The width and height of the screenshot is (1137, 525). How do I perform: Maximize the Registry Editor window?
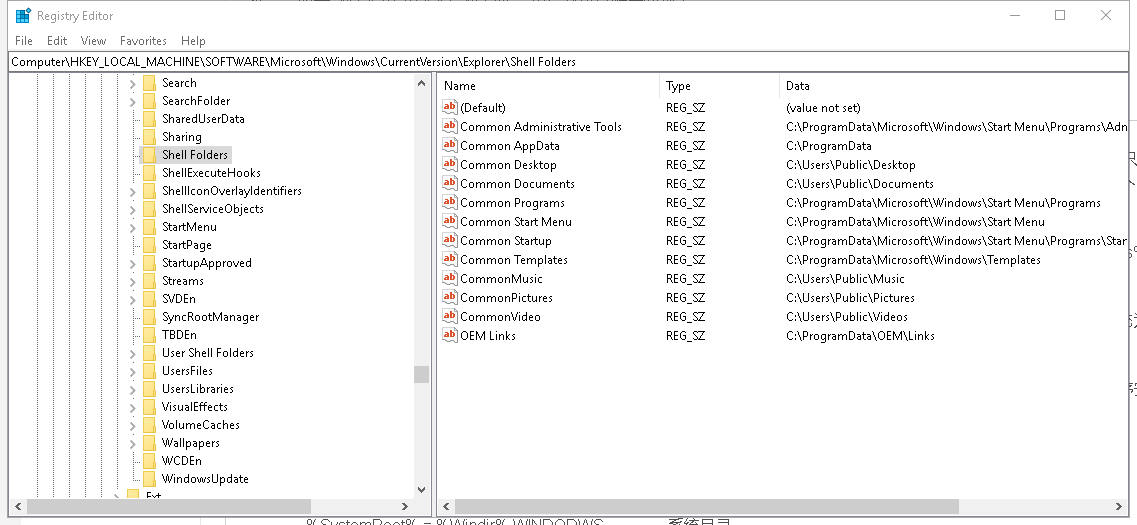click(x=1060, y=15)
